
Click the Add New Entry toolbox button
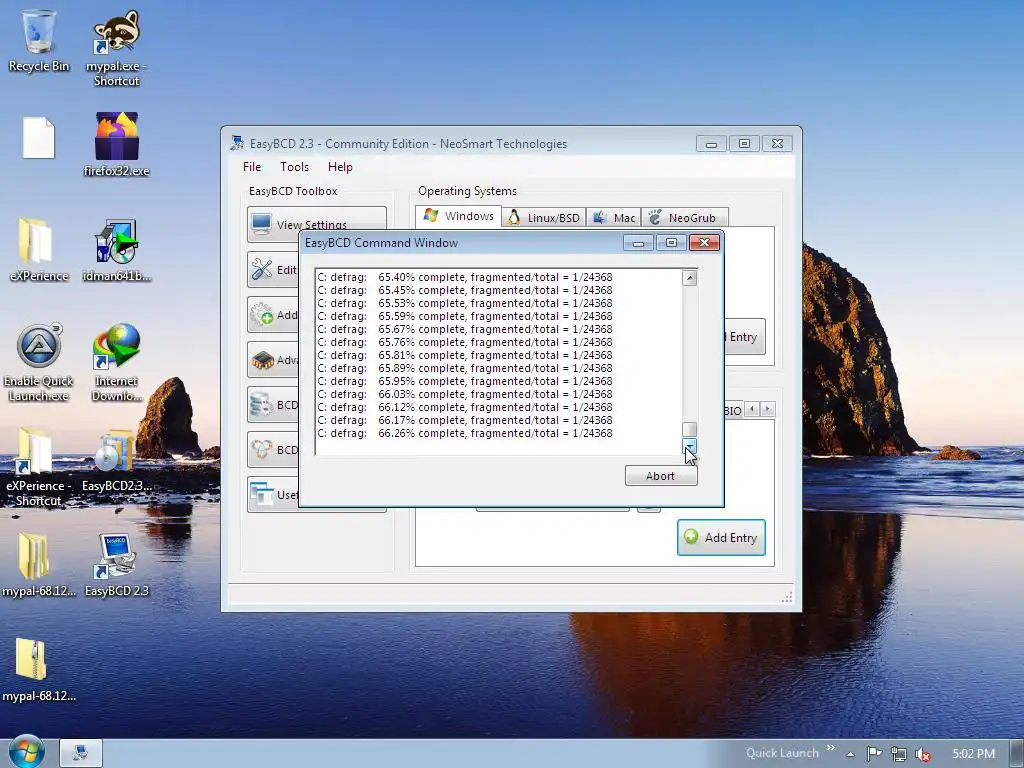pos(273,315)
